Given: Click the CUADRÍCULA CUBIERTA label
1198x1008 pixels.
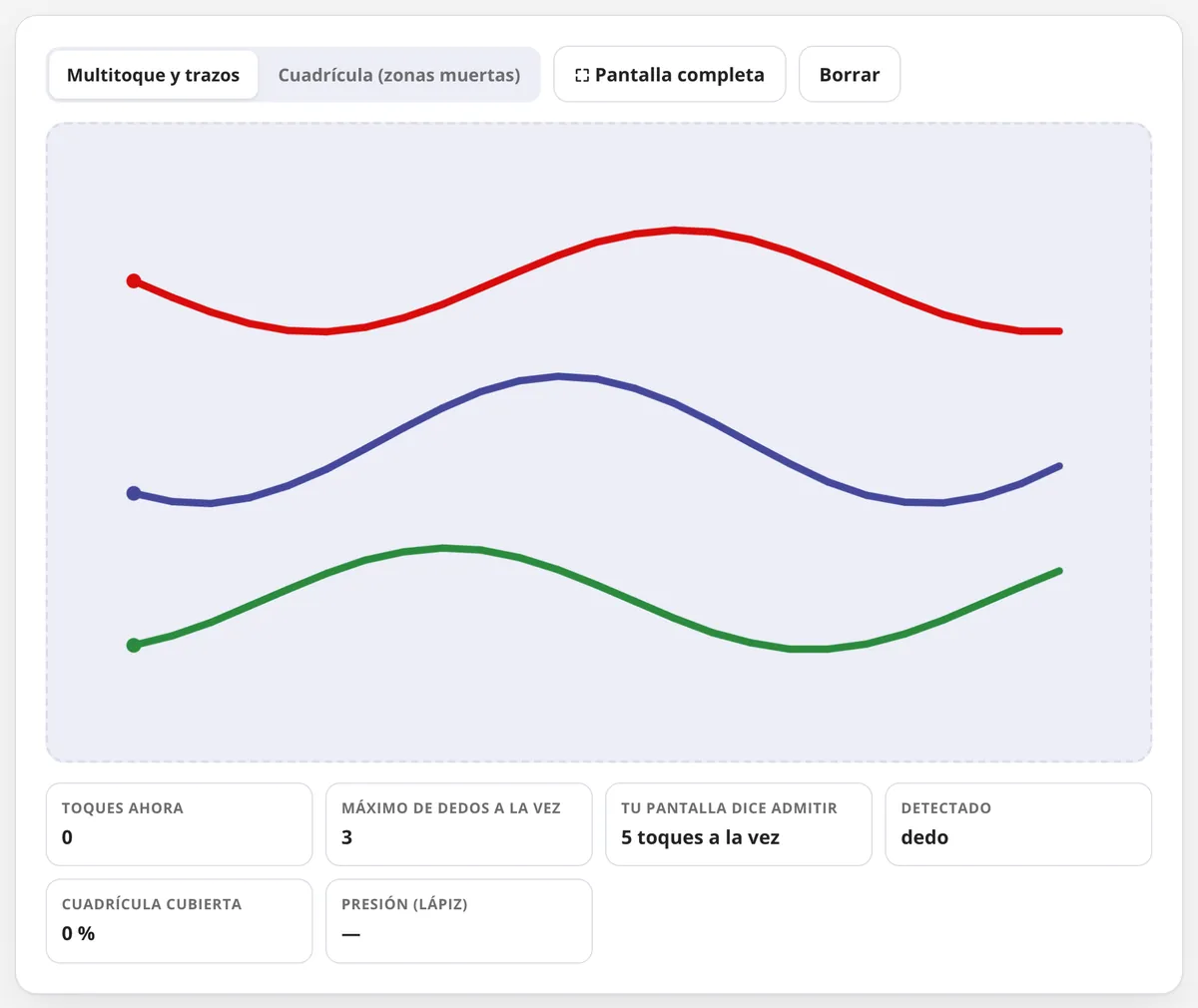Looking at the screenshot, I should tap(152, 904).
